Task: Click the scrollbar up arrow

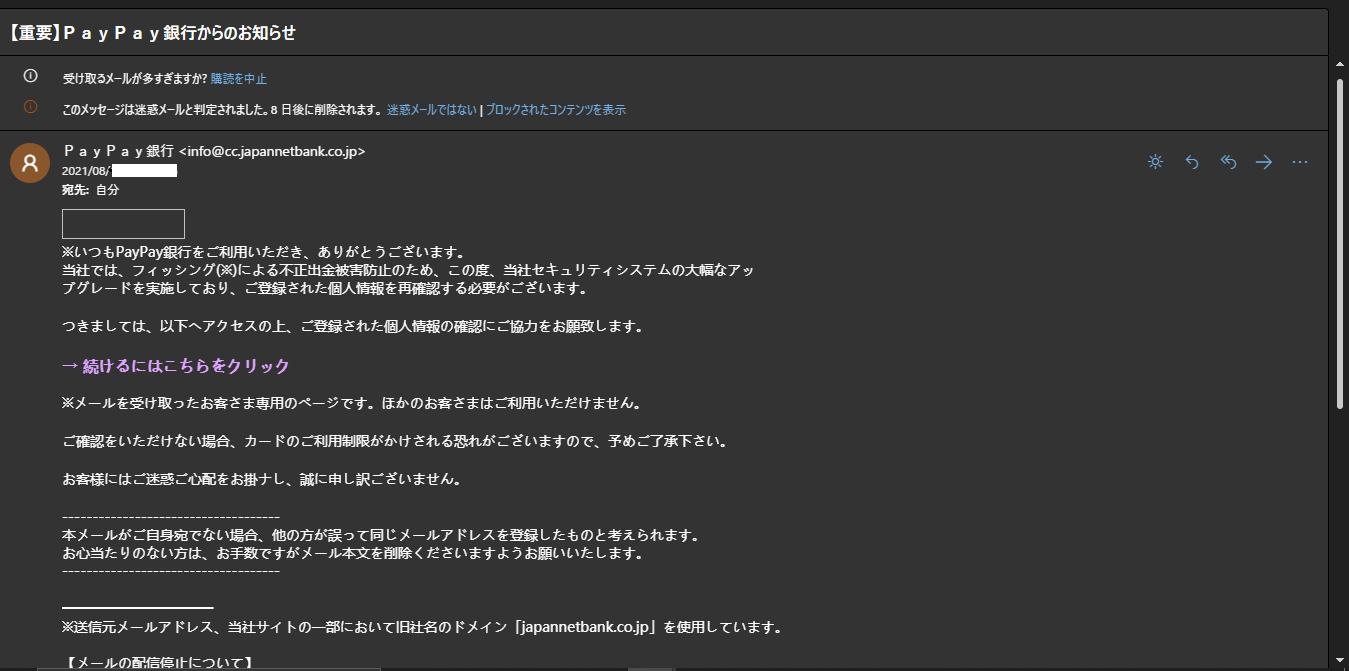Action: pyautogui.click(x=1340, y=64)
